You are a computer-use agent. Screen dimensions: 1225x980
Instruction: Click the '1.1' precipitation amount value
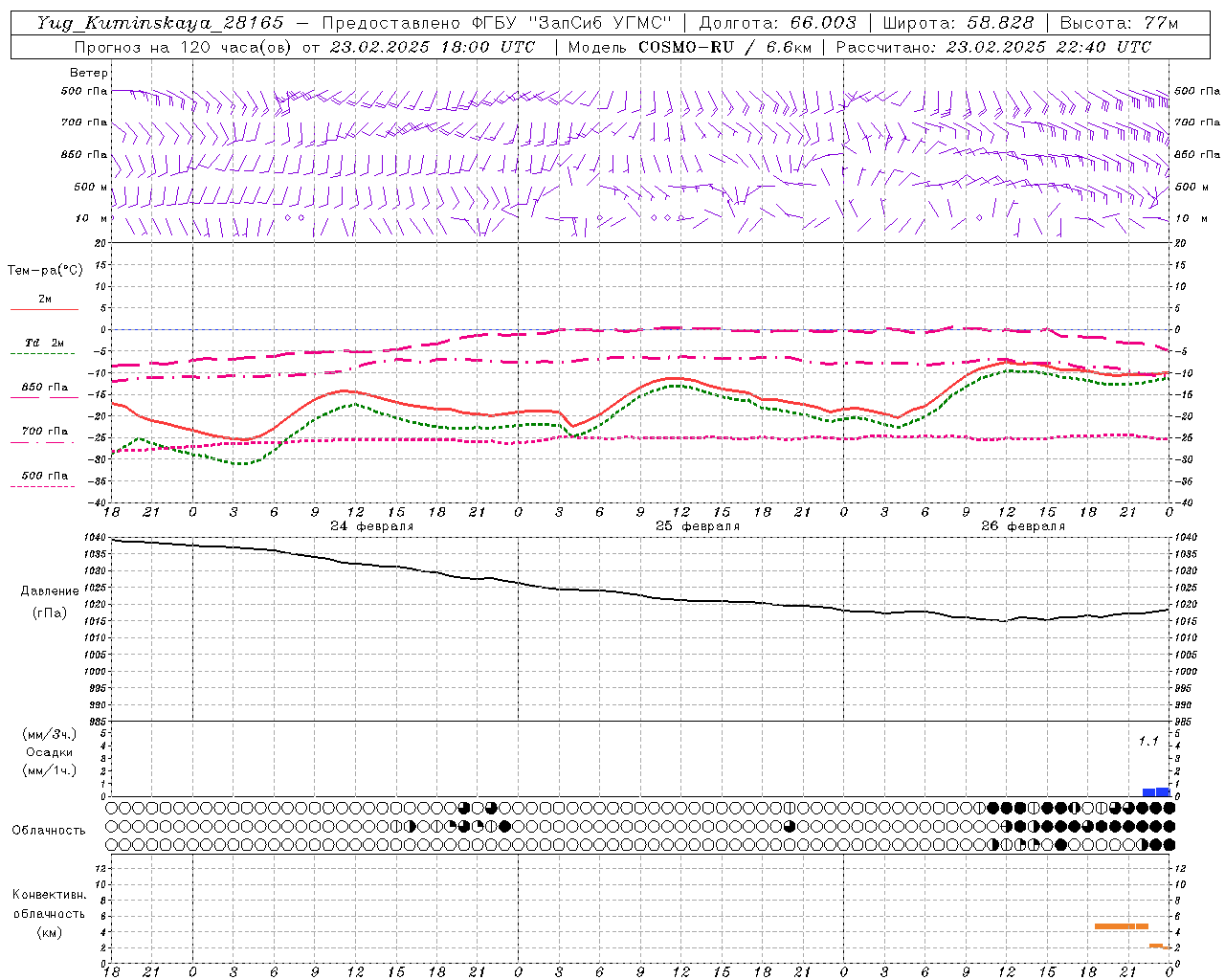coord(1148,742)
